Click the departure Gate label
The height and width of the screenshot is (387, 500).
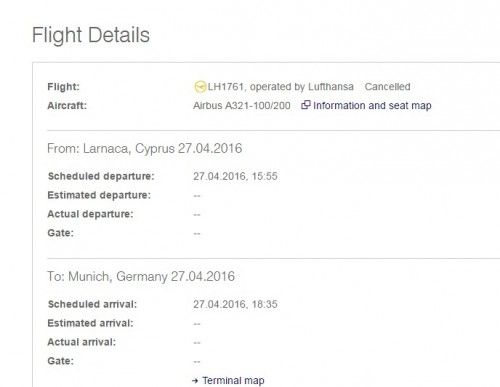click(61, 233)
